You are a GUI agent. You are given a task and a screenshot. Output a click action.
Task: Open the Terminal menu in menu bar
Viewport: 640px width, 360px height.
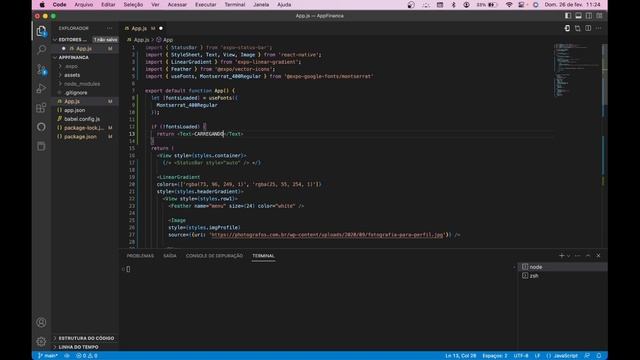pyautogui.click(x=235, y=5)
